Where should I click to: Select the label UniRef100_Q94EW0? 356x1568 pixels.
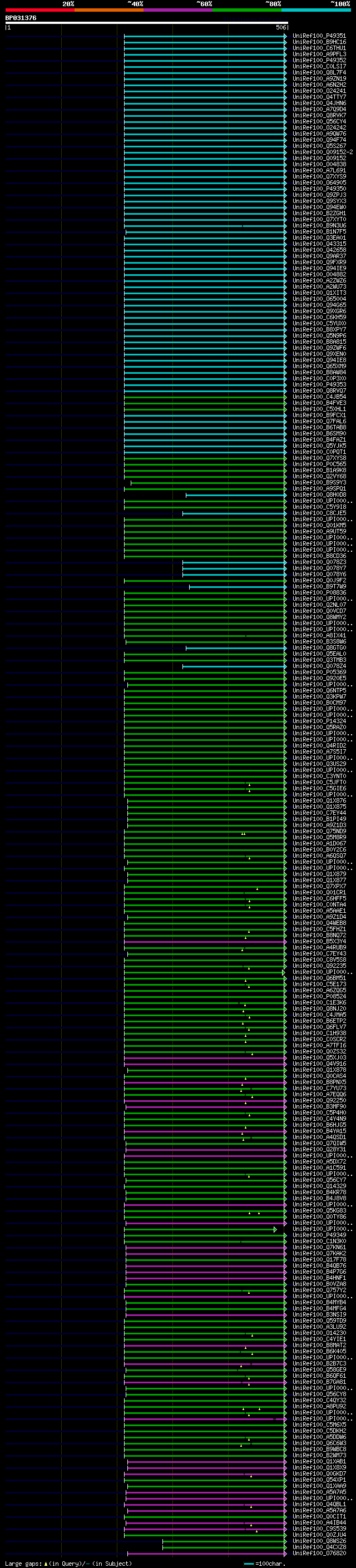coord(319,207)
